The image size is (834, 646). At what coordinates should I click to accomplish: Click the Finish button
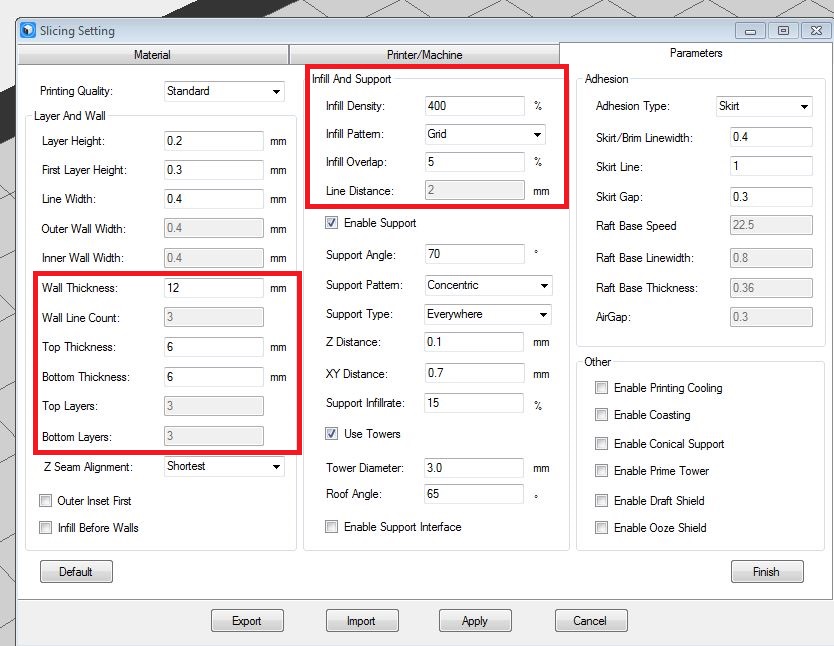(x=766, y=572)
